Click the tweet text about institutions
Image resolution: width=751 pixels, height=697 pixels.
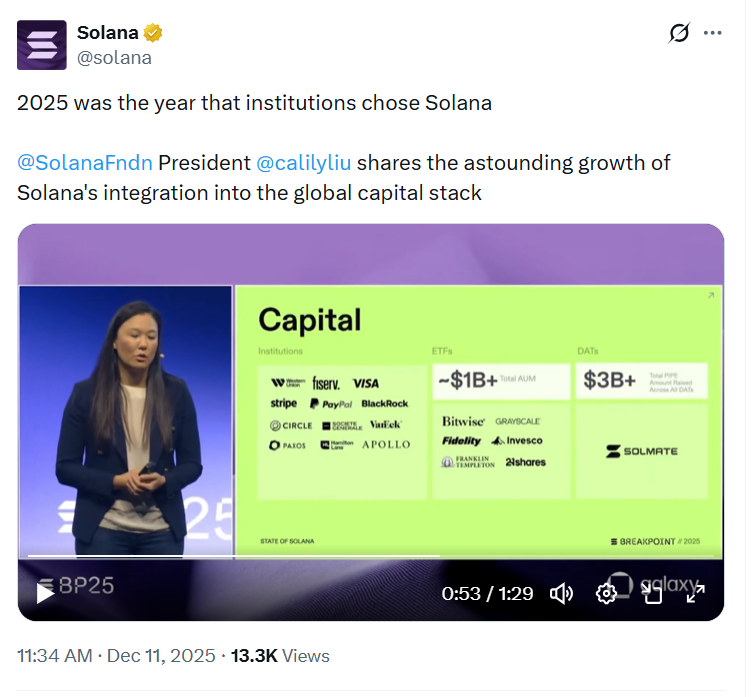[254, 103]
